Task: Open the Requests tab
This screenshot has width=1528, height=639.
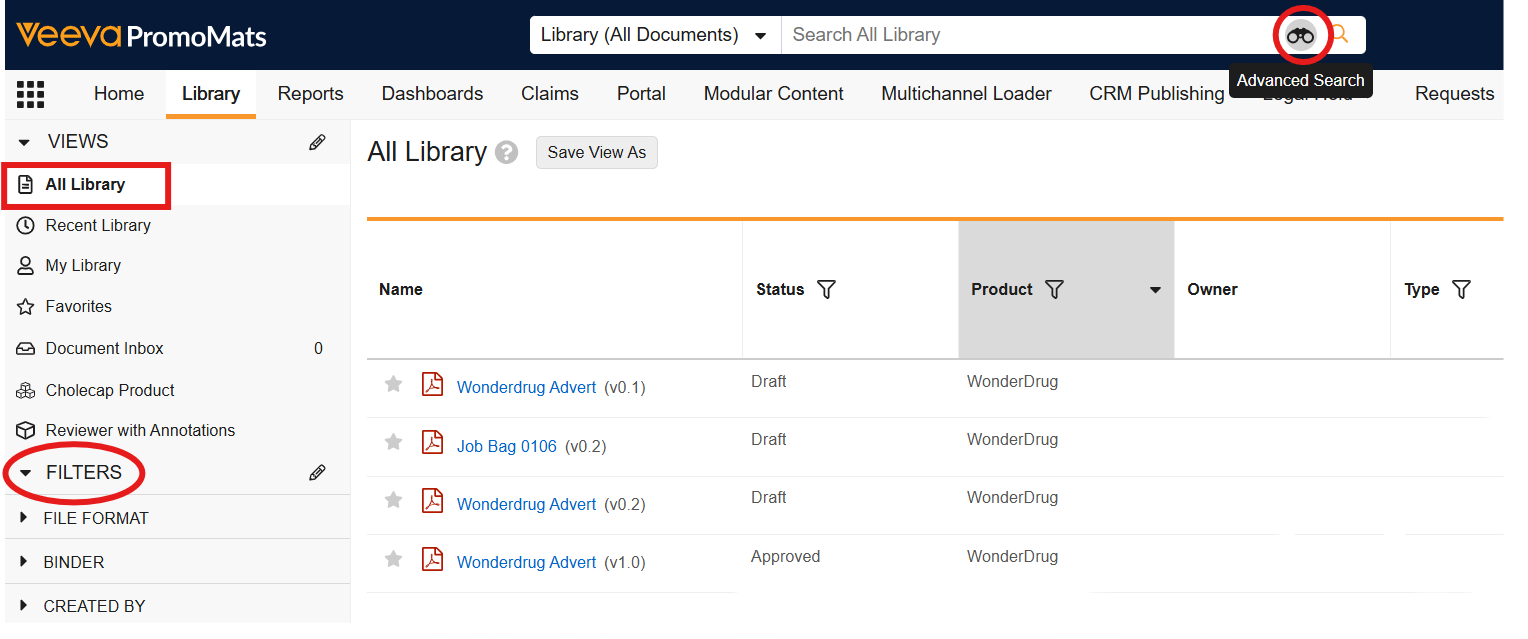Action: click(1454, 94)
